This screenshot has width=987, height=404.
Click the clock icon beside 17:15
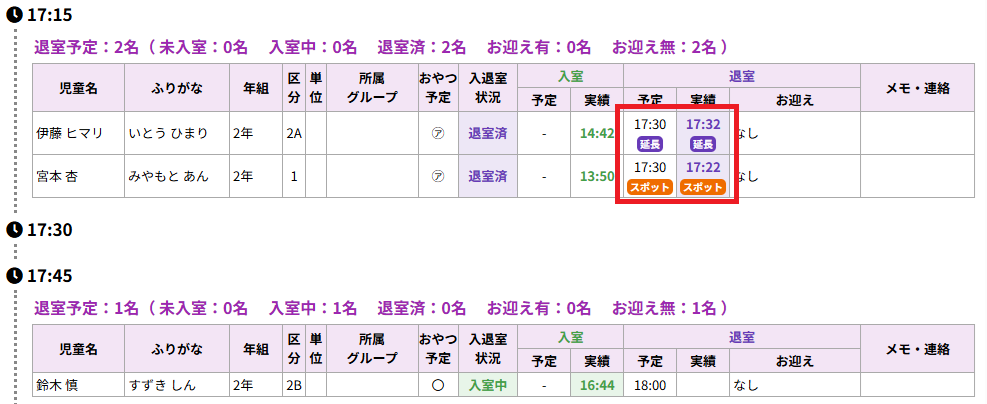(x=14, y=16)
